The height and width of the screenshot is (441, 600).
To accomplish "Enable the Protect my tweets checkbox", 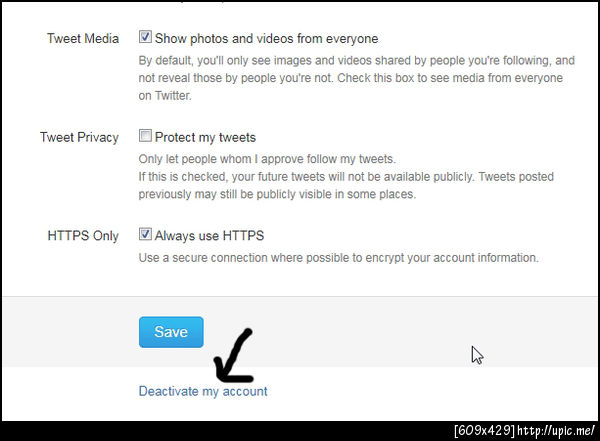I will (145, 136).
